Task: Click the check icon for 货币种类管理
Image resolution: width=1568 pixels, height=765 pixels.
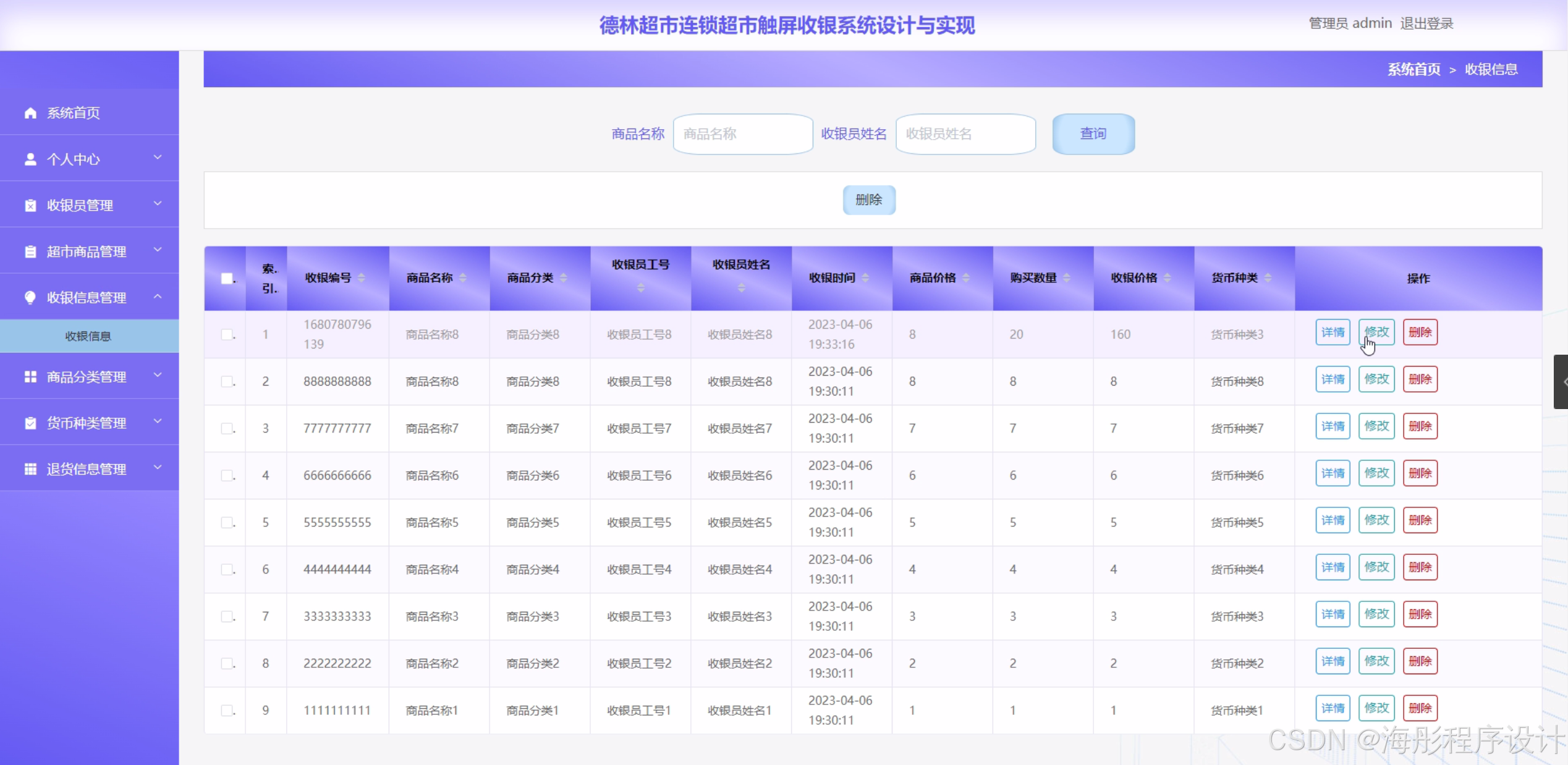Action: tap(30, 423)
